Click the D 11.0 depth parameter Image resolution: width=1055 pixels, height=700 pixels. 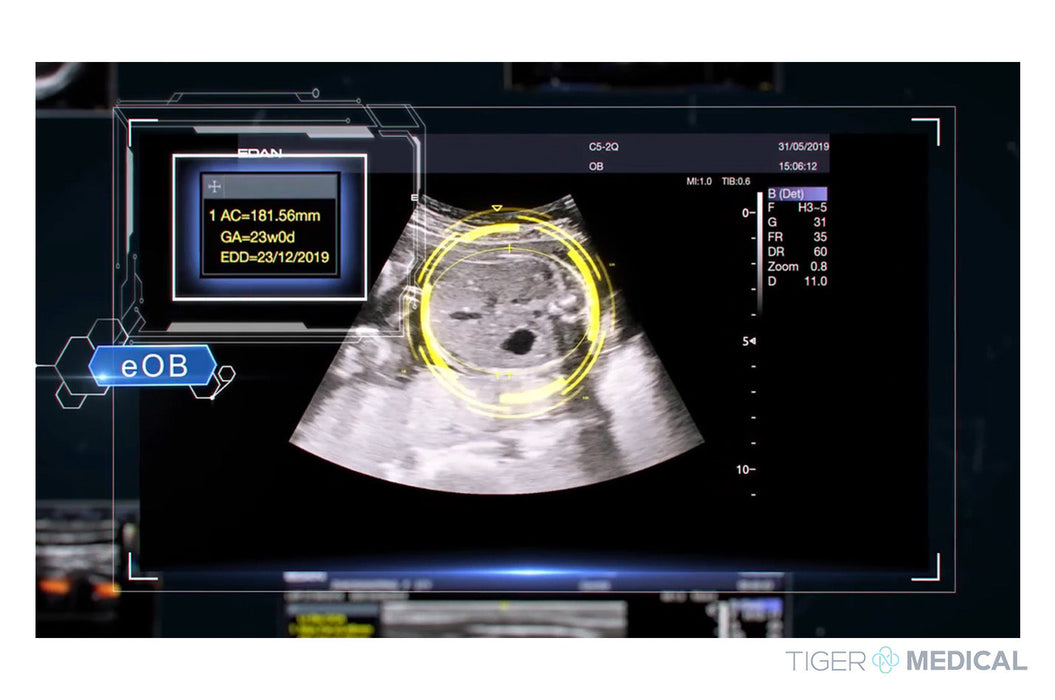[797, 282]
